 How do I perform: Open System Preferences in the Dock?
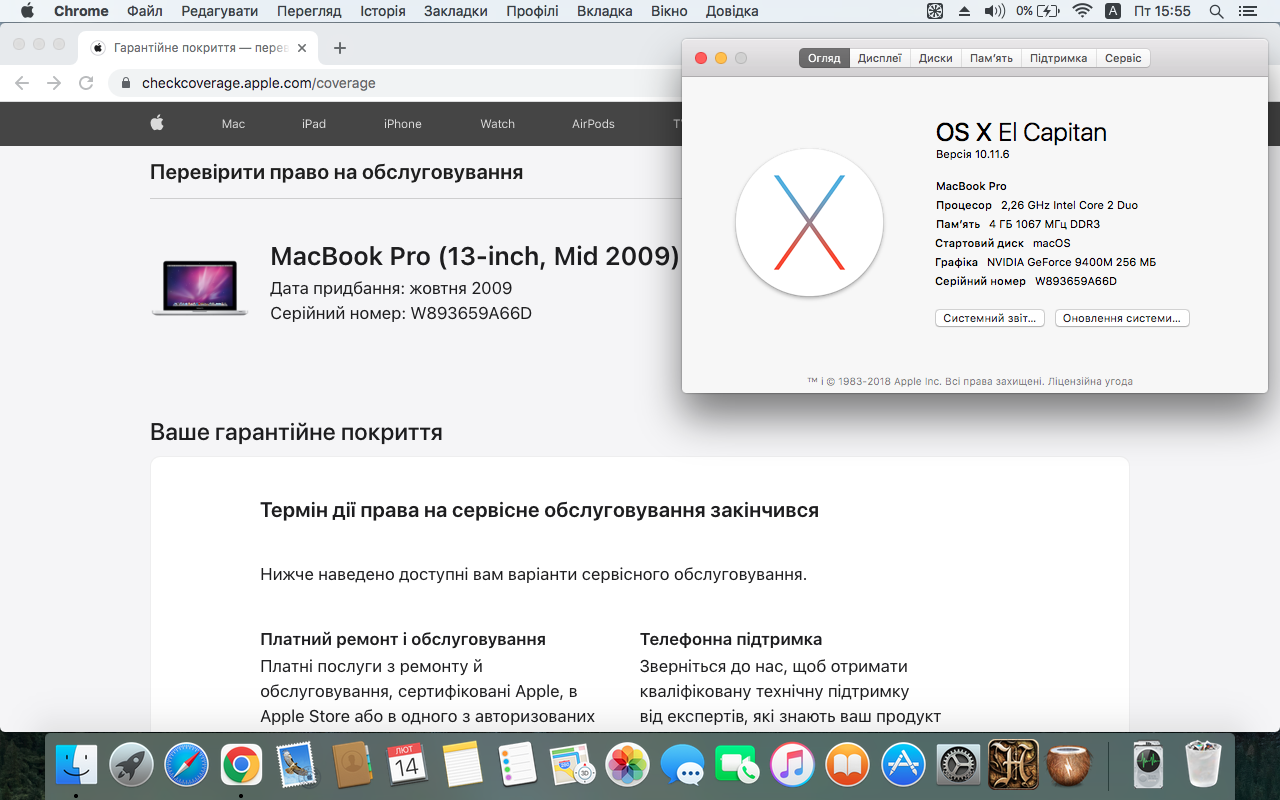click(x=958, y=766)
